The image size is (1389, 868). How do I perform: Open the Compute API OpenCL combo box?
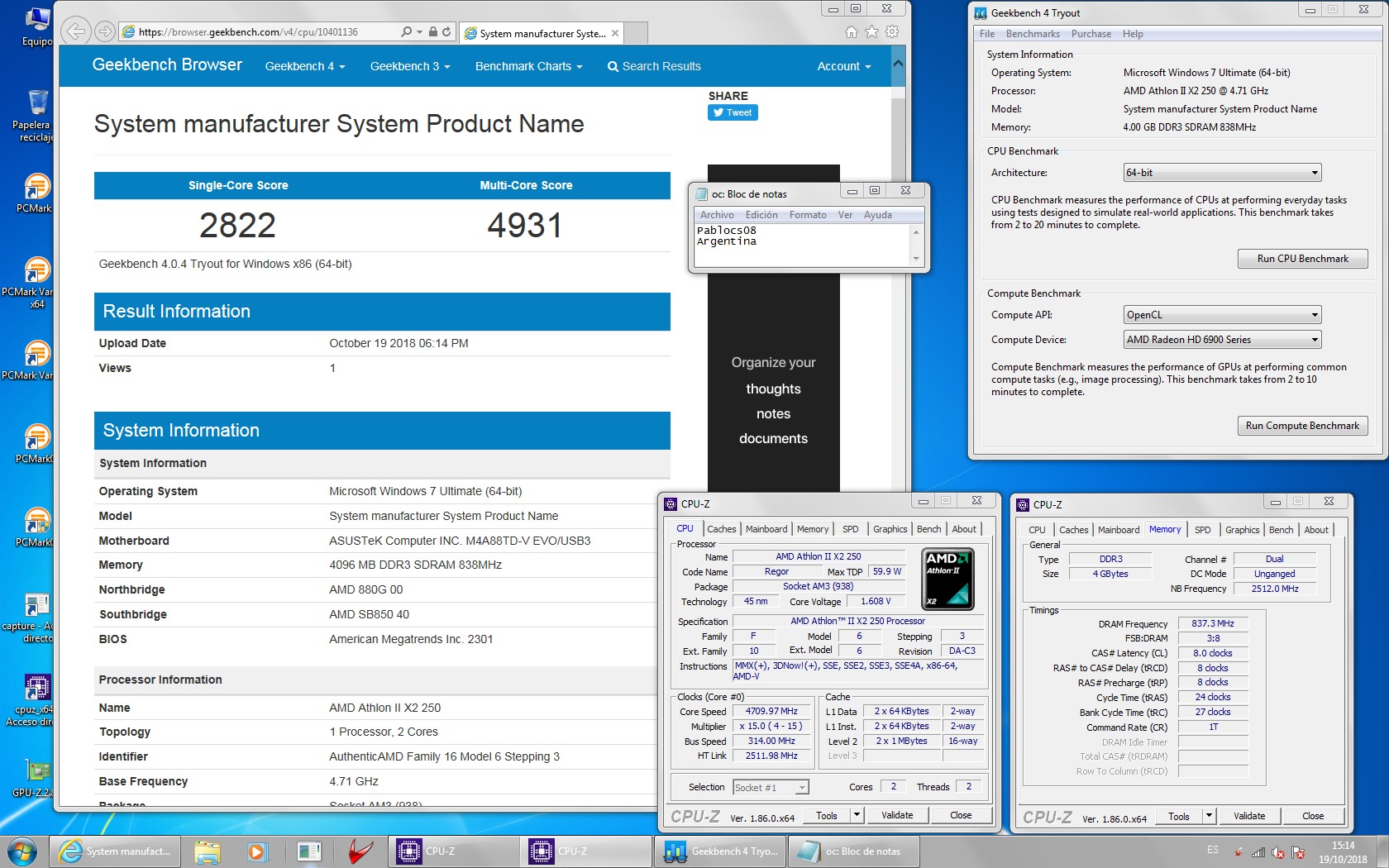1222,315
